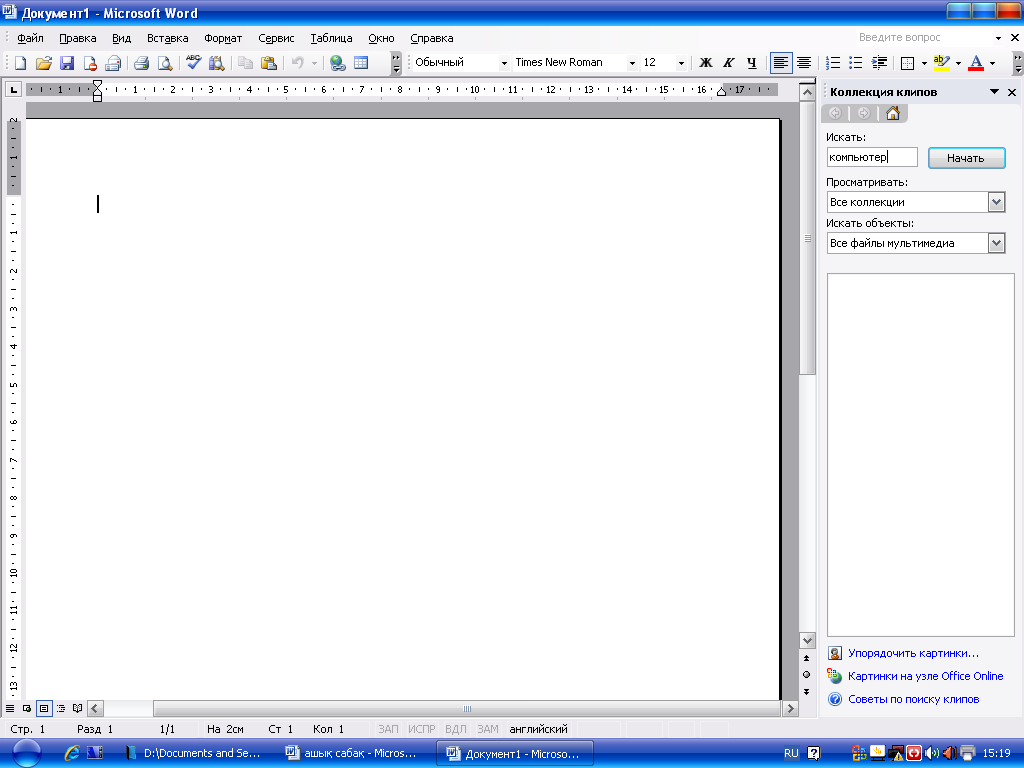
Task: Create a new blank document
Action: tap(20, 63)
